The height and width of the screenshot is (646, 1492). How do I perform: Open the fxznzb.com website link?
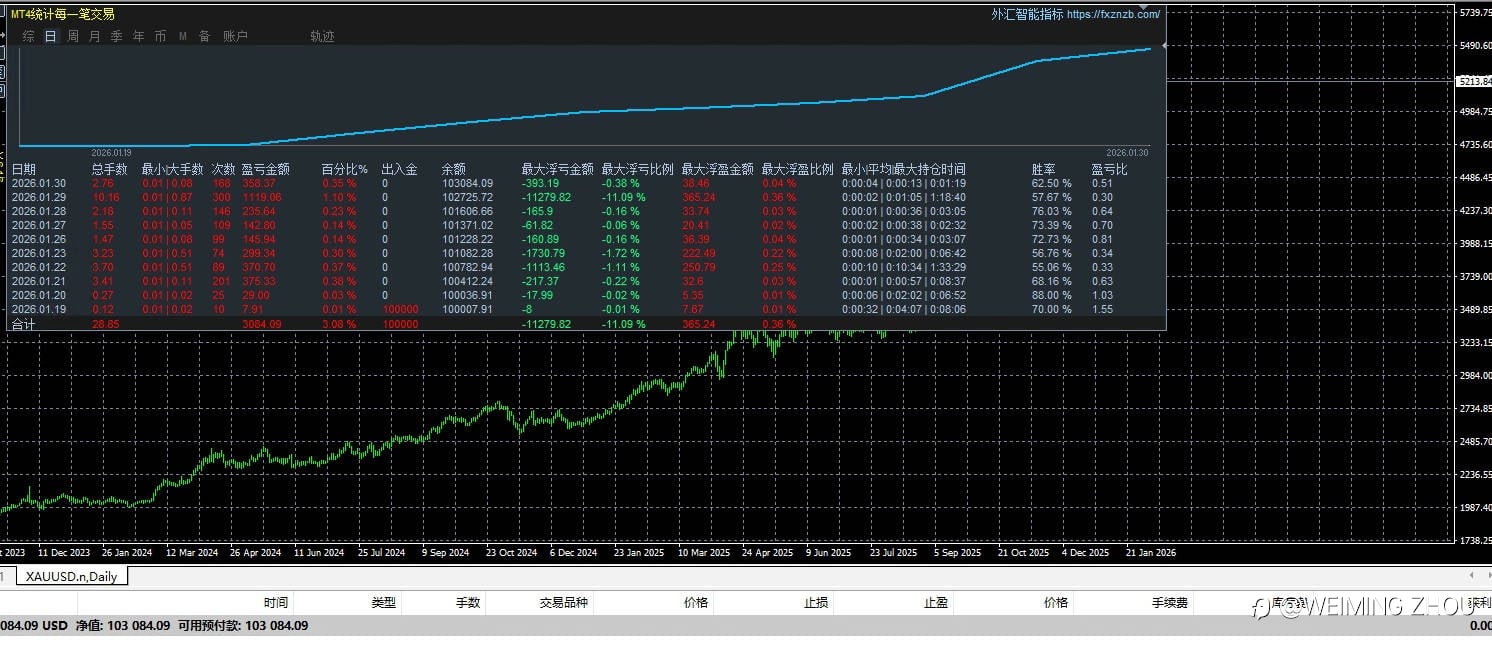(x=1113, y=14)
